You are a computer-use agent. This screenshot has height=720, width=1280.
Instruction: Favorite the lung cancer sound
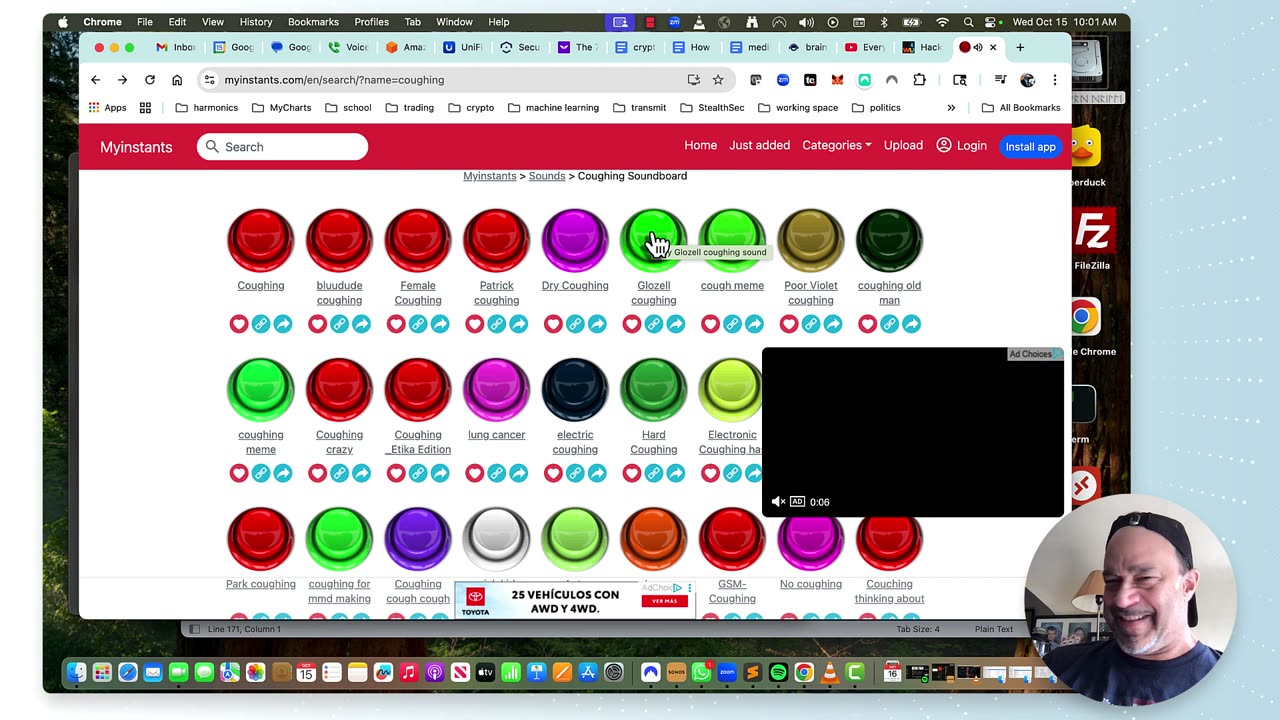[x=475, y=473]
